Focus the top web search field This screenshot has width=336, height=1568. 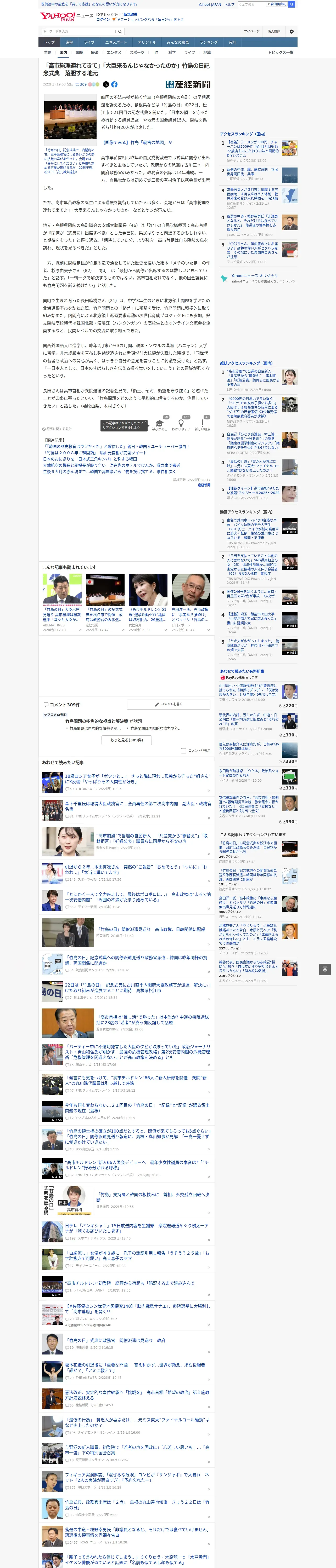(253, 4)
